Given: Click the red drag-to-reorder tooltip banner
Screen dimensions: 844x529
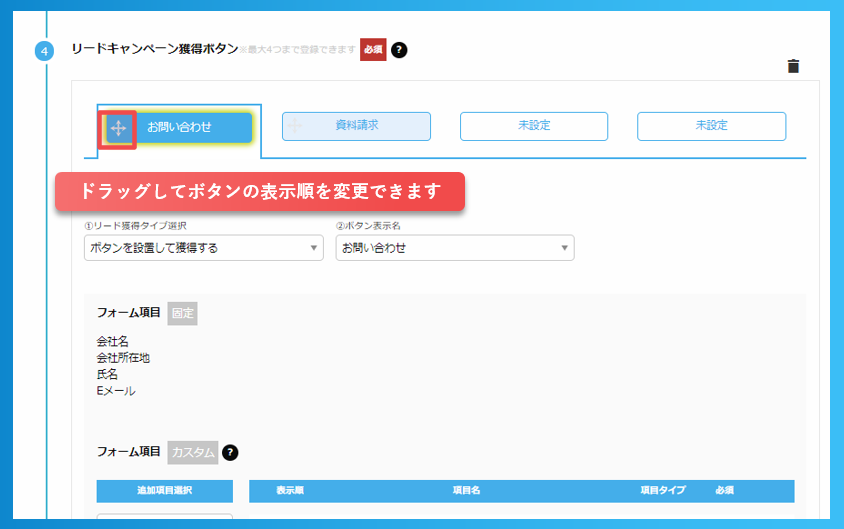Looking at the screenshot, I should point(260,191).
